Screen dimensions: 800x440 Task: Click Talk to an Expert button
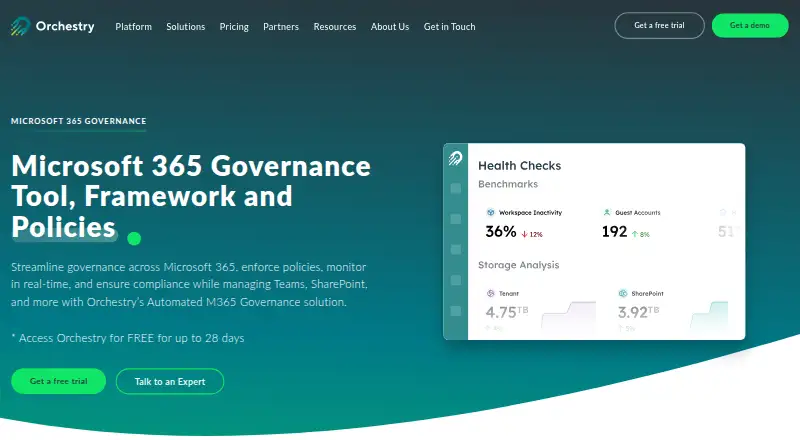coord(170,381)
